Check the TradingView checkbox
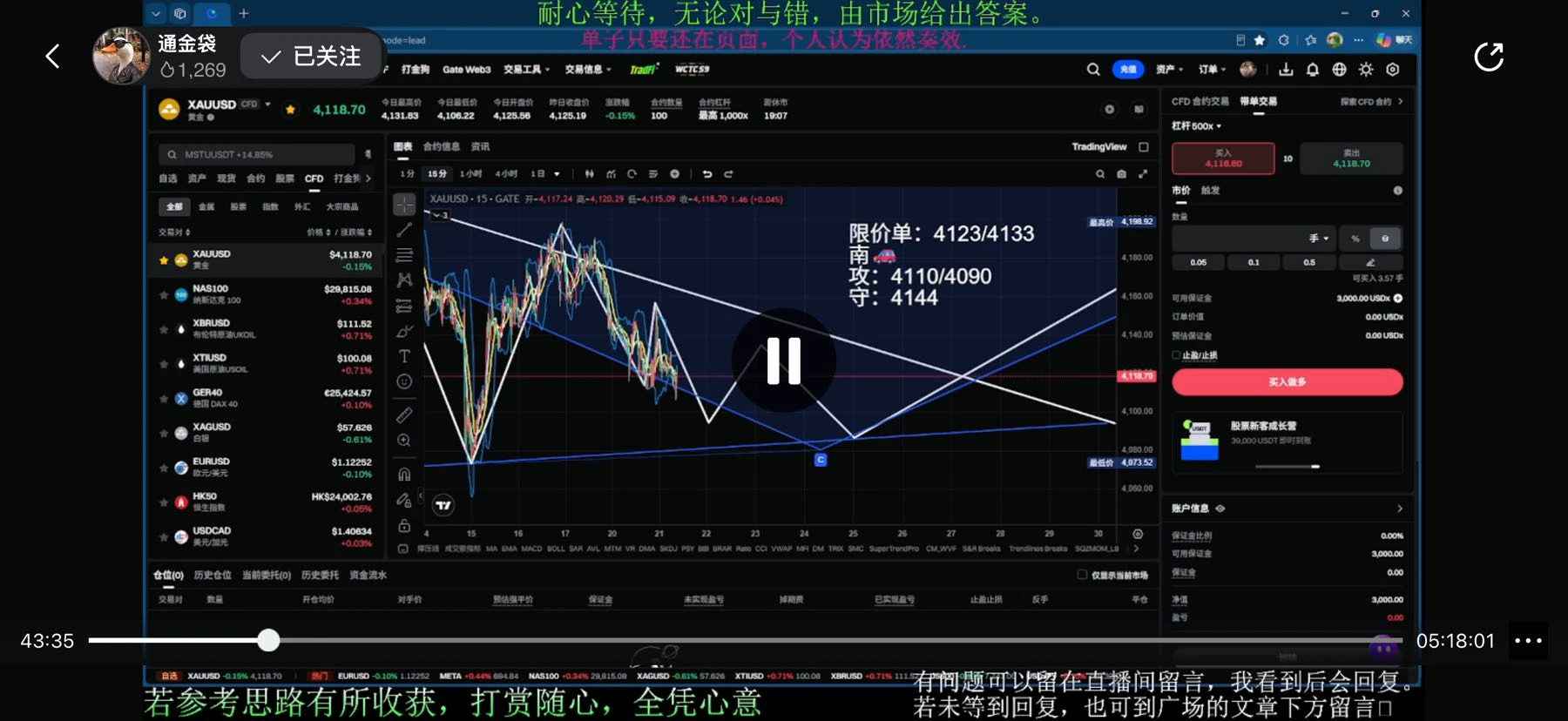The height and width of the screenshot is (721, 1568). 1144,147
